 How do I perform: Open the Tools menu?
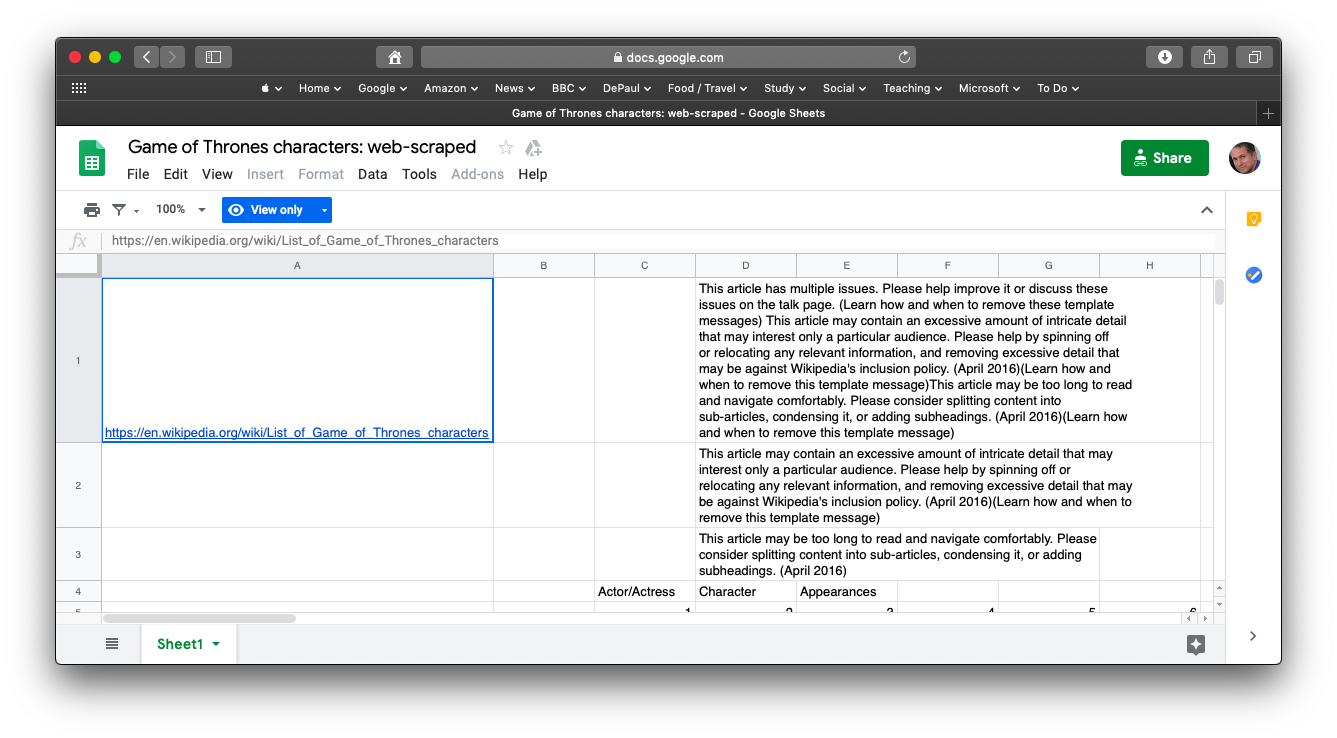pyautogui.click(x=419, y=174)
